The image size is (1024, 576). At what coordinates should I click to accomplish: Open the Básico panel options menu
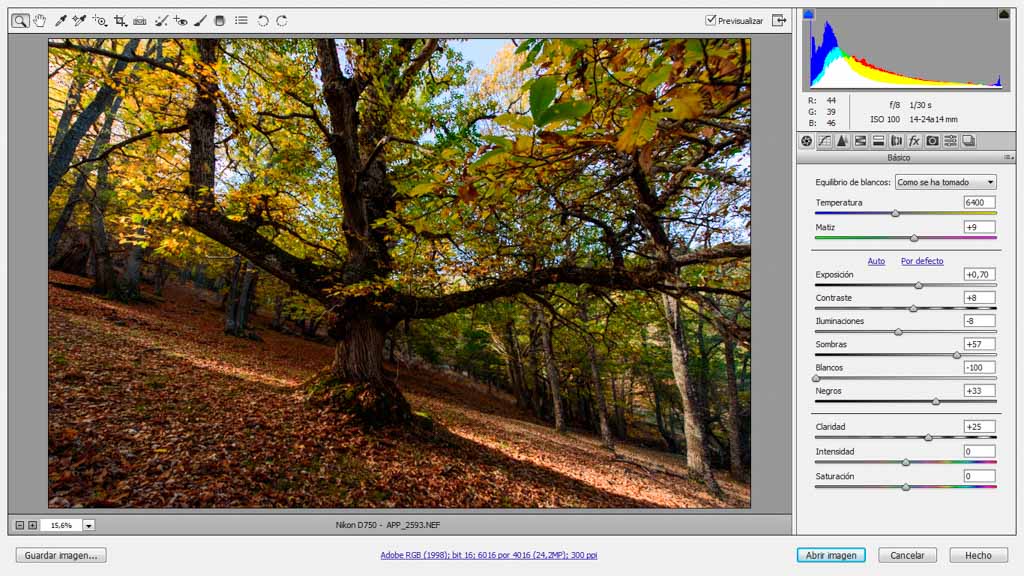coord(1008,158)
